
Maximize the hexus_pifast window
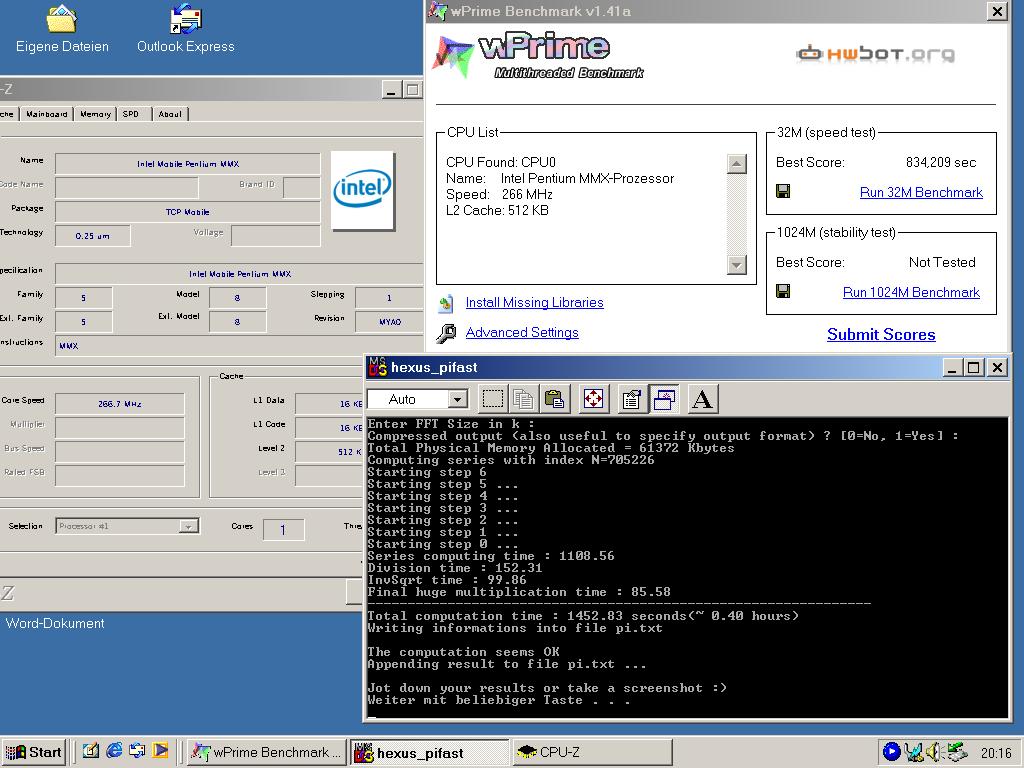click(974, 368)
